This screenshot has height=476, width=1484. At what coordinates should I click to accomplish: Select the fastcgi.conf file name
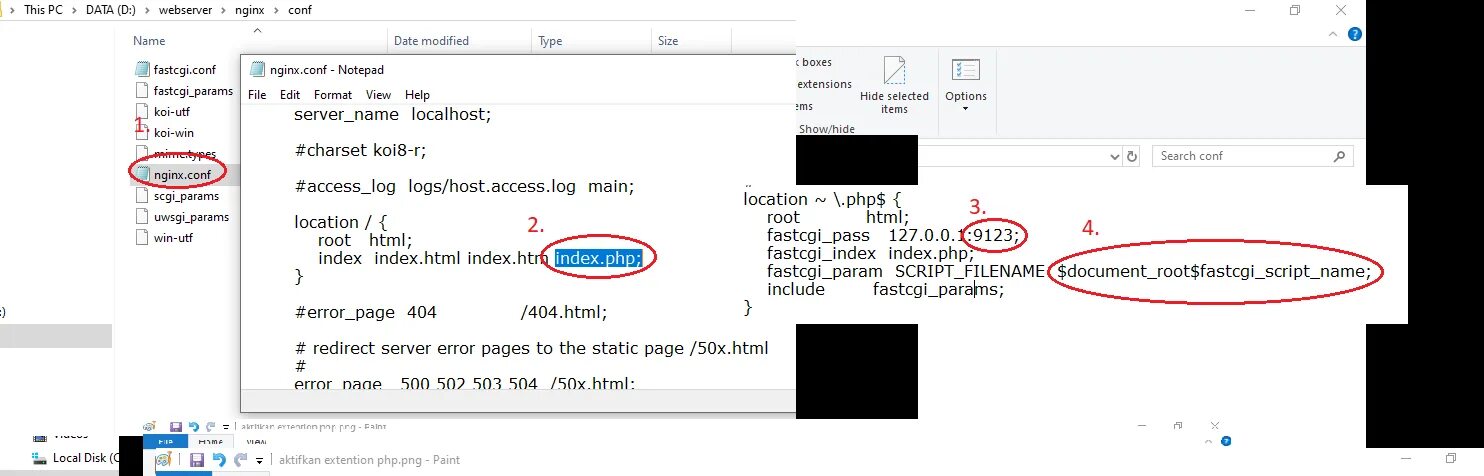click(x=184, y=70)
